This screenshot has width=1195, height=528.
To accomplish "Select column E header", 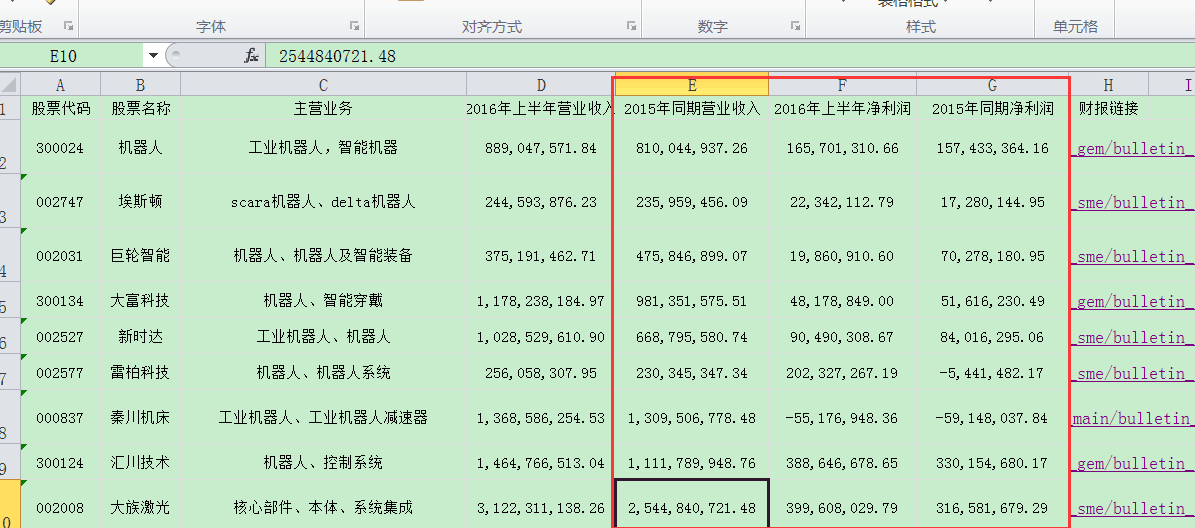I will pyautogui.click(x=692, y=85).
